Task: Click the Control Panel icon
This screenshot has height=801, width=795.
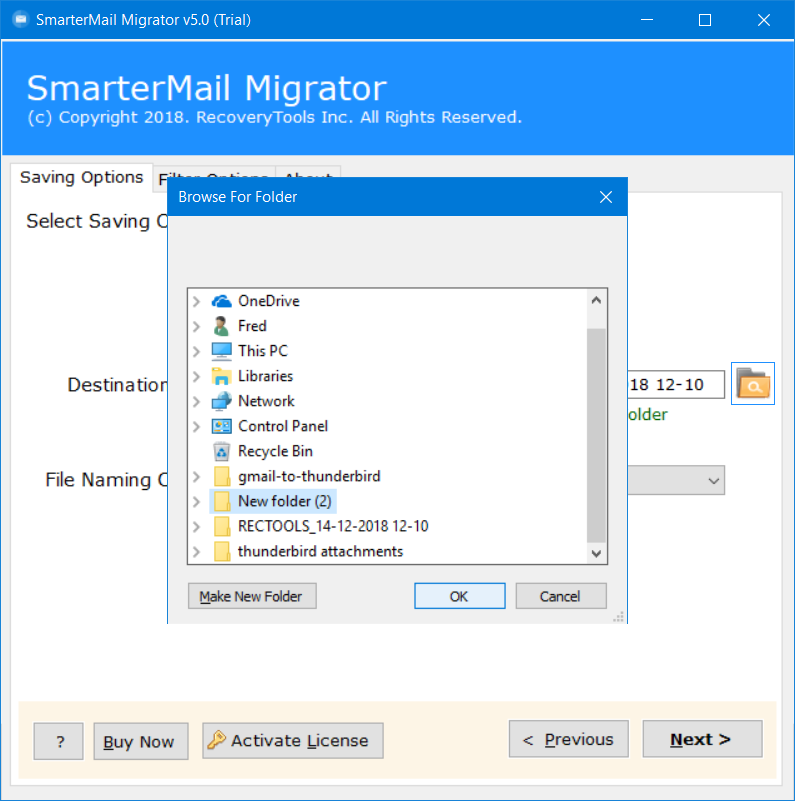Action: point(221,426)
